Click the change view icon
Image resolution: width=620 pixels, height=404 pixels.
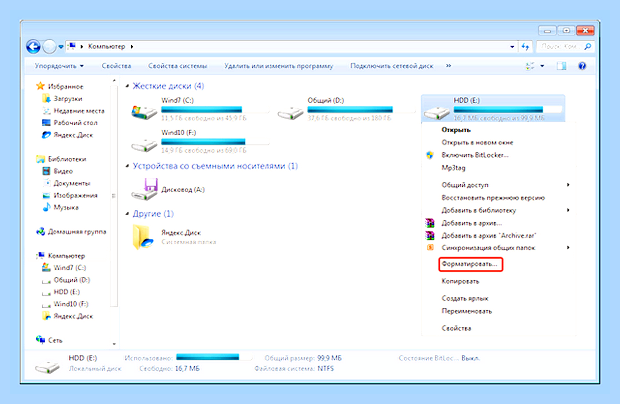(530, 66)
